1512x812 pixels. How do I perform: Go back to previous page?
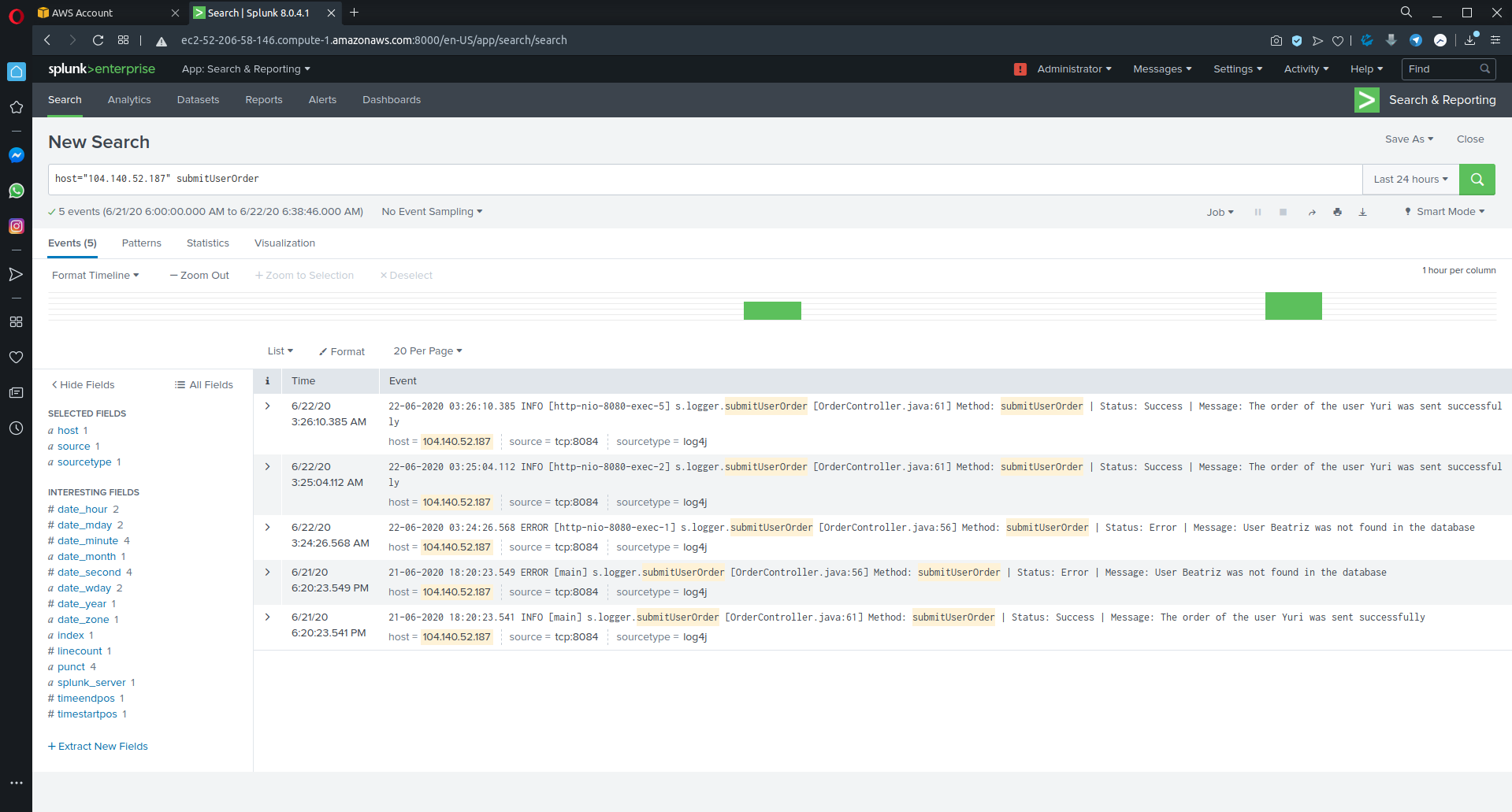[47, 40]
